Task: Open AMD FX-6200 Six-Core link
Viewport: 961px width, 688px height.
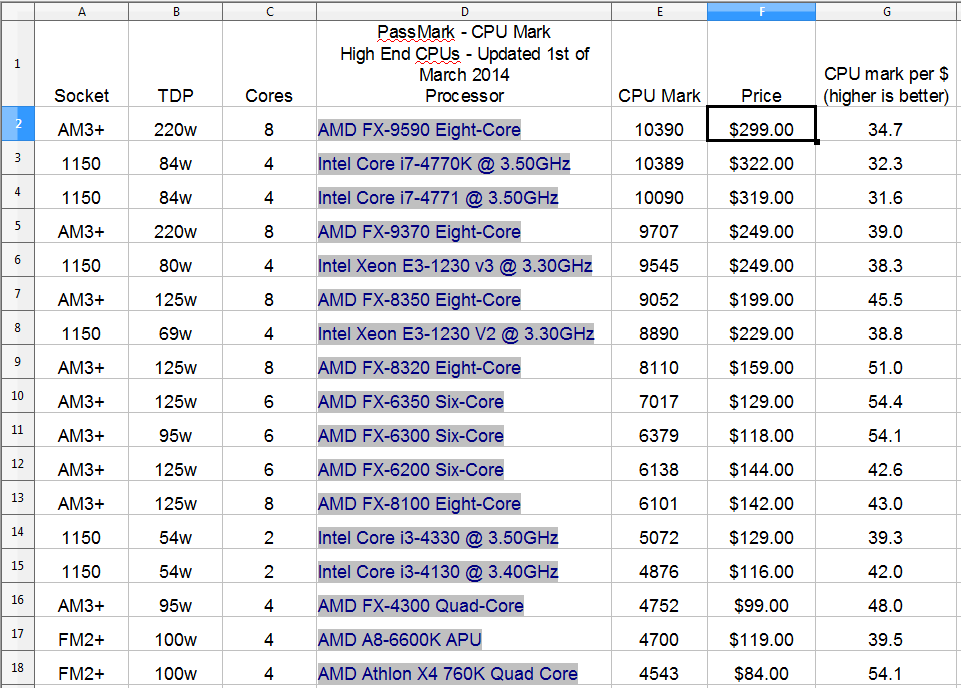Action: (411, 469)
